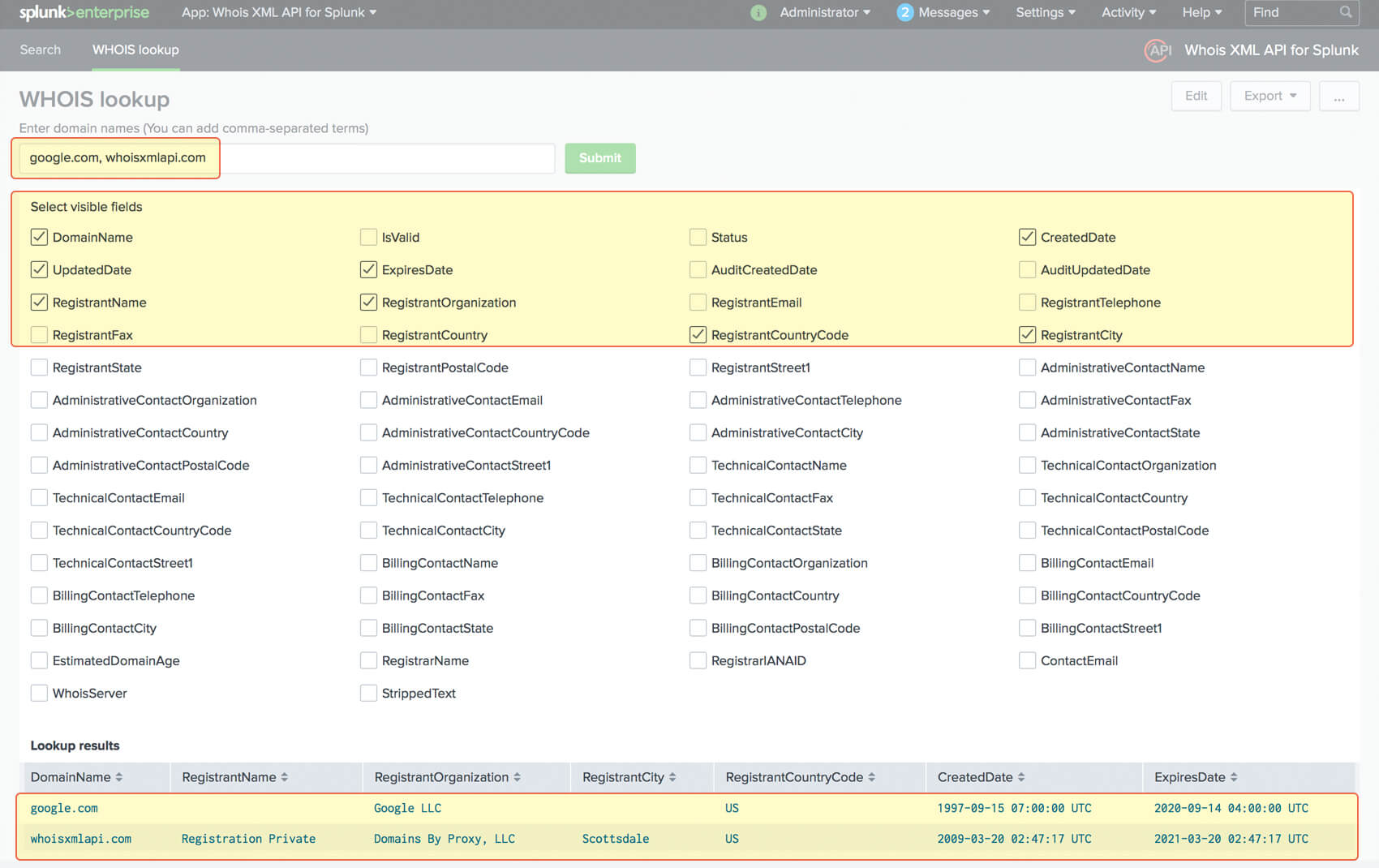Uncheck the RegistrantCity checkbox
The height and width of the screenshot is (868, 1379).
tap(1027, 334)
